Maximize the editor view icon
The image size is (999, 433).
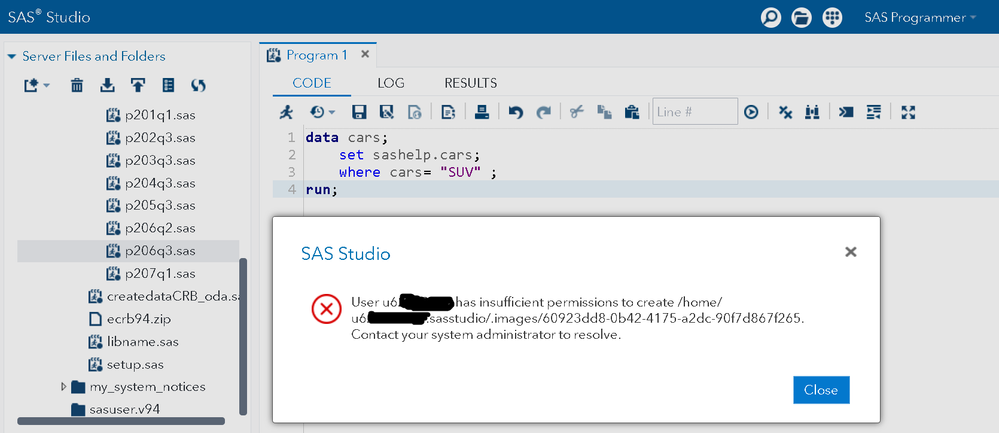(908, 112)
